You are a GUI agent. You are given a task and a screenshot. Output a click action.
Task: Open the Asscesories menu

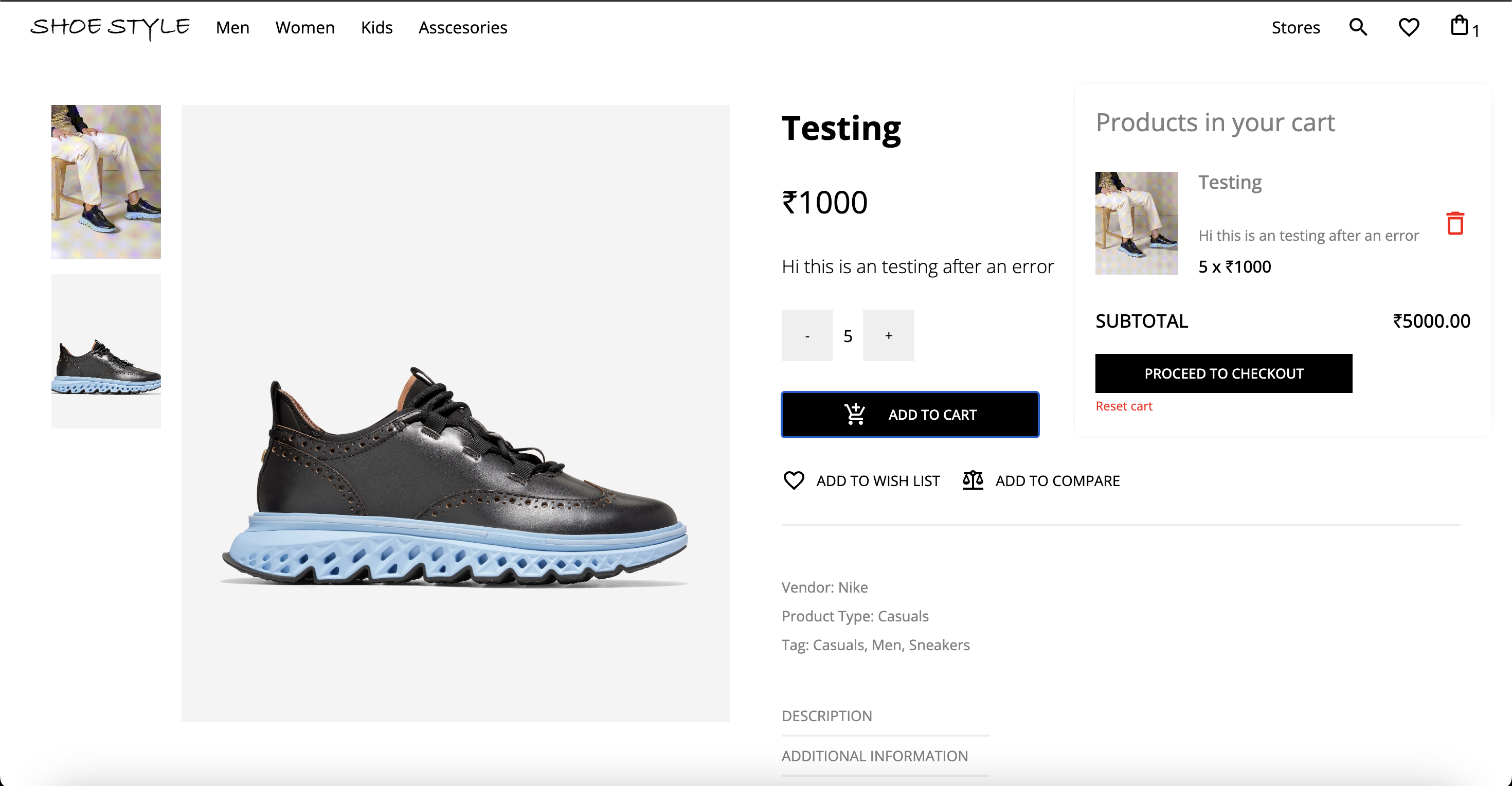462,27
